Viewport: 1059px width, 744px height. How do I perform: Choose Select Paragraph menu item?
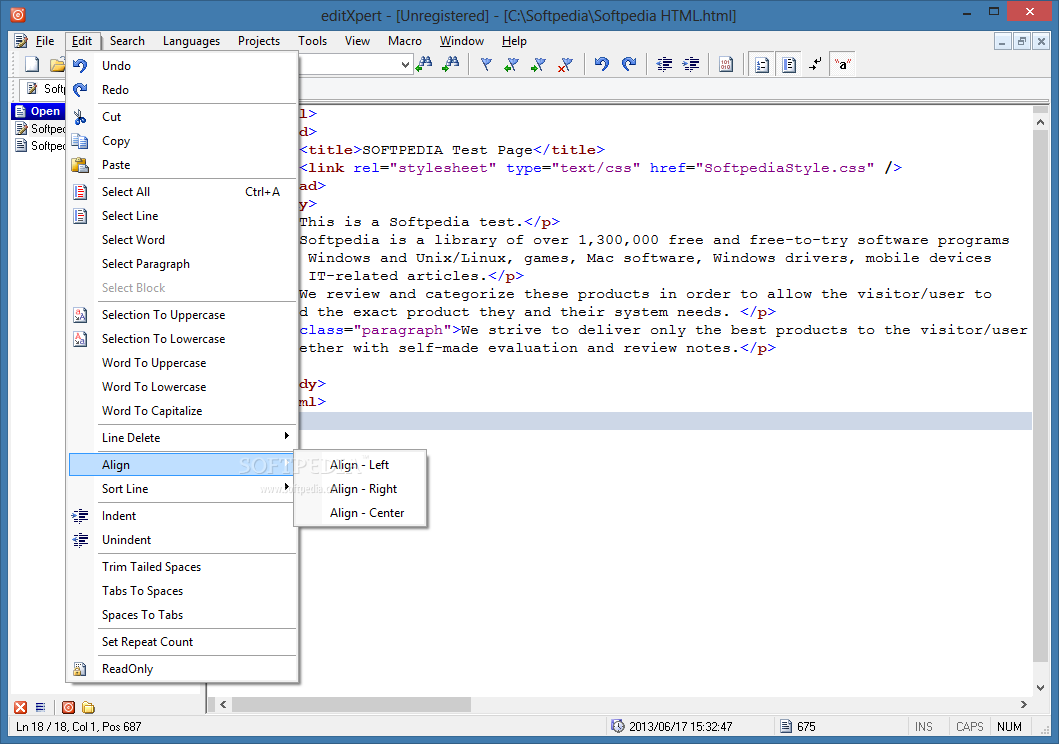click(182, 263)
